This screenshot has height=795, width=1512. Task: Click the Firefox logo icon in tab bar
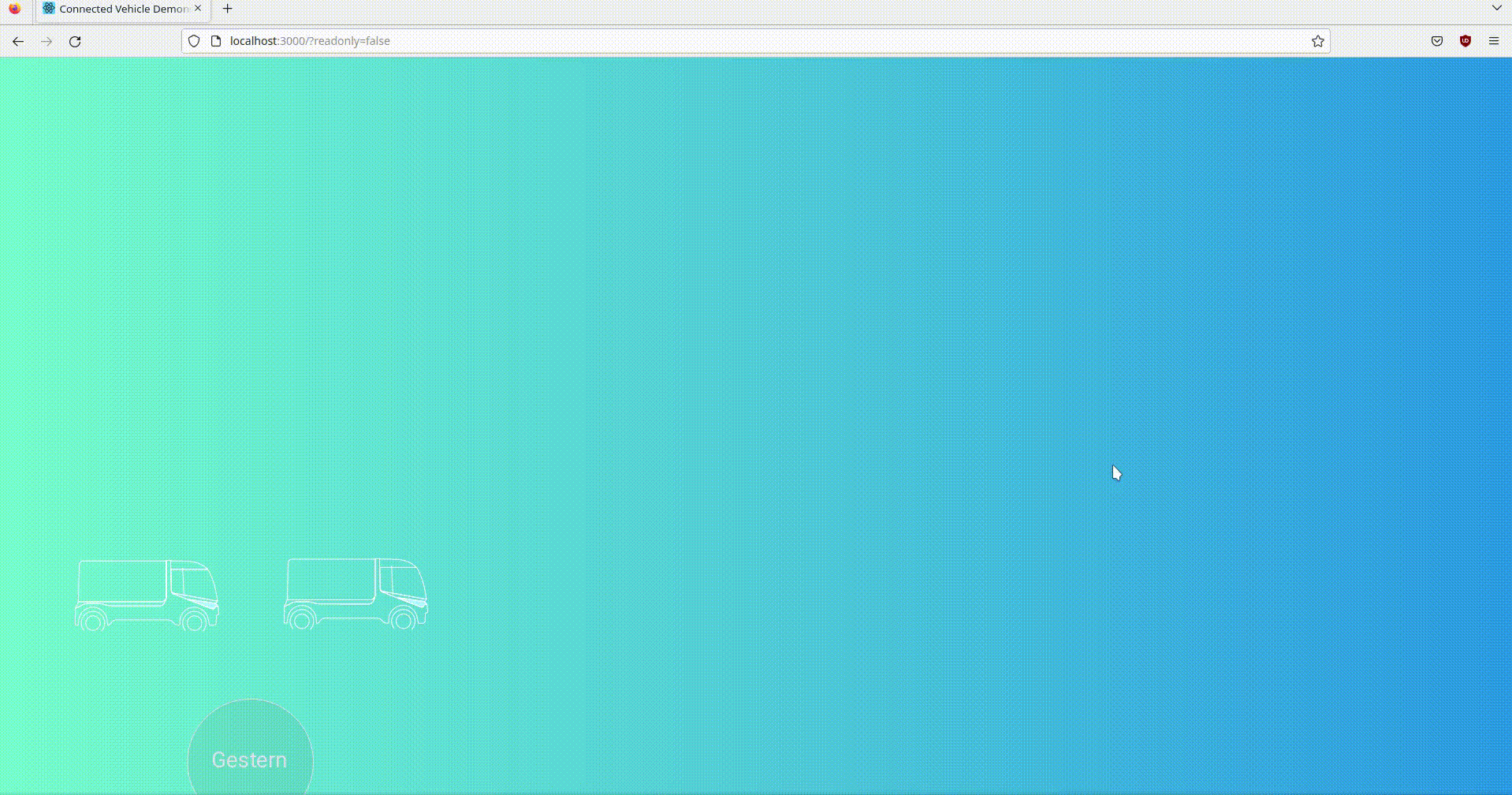click(15, 9)
